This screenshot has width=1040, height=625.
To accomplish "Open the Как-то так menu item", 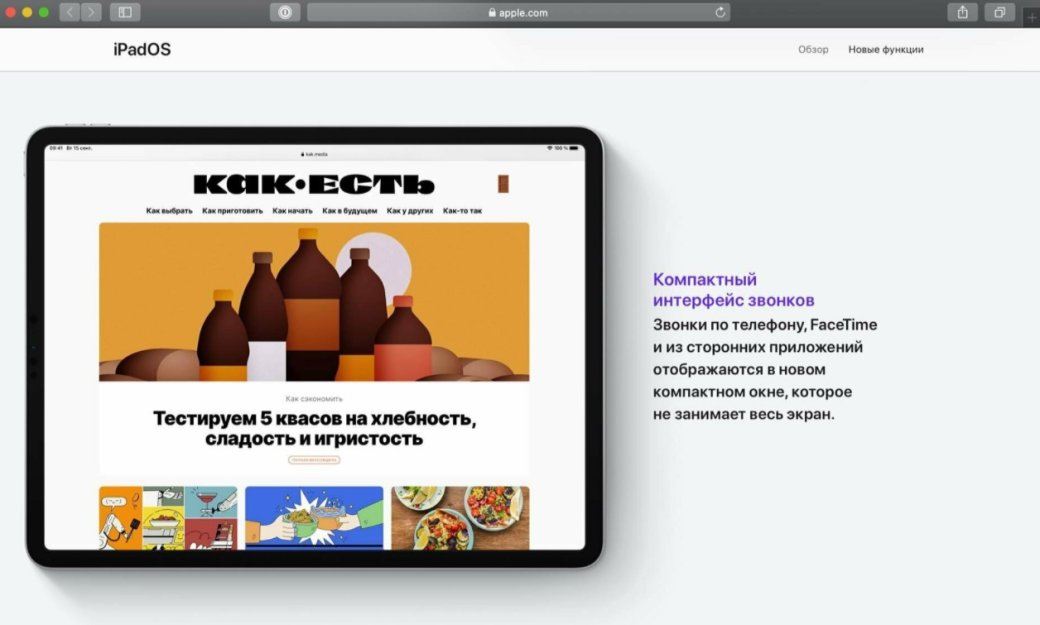I will pos(462,210).
